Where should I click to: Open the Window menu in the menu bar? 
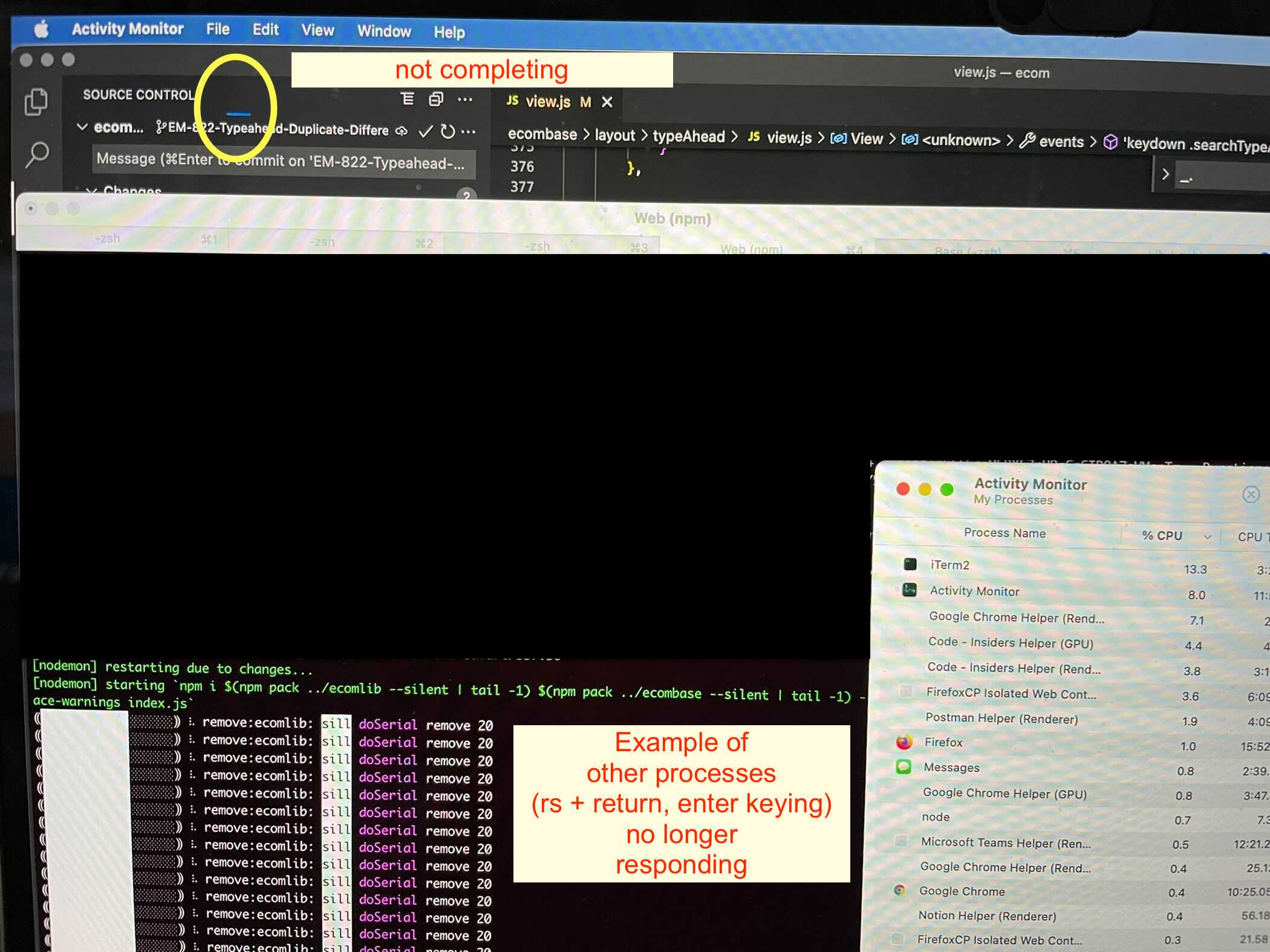click(383, 31)
